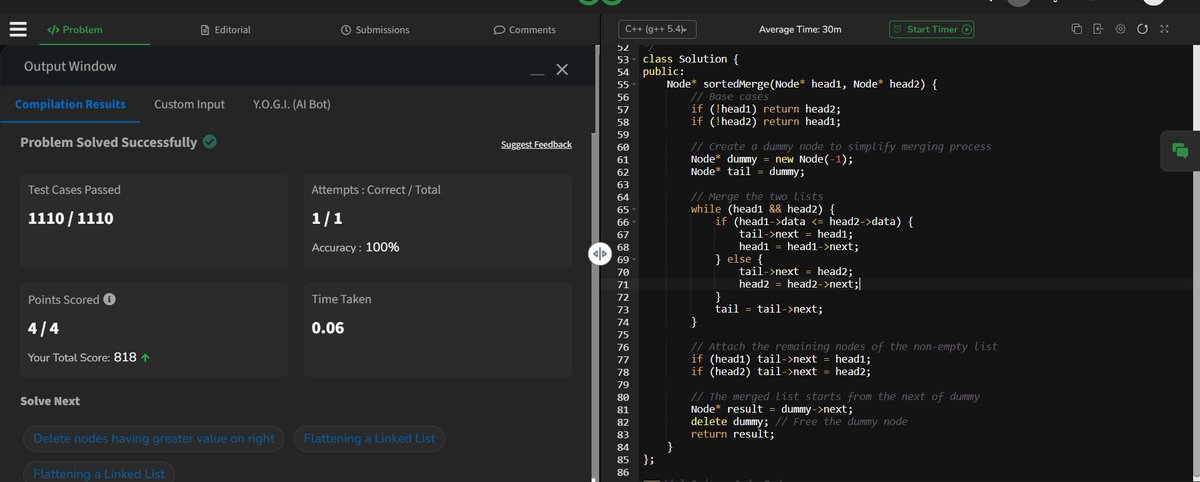Collapse code fold arrow at line 53
Screen dimensions: 1200x482
(634, 59)
